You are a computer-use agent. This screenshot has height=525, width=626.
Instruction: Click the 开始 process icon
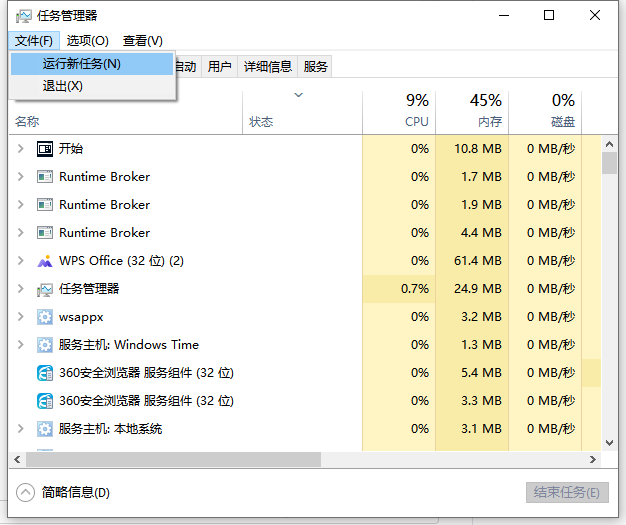pyautogui.click(x=45, y=149)
